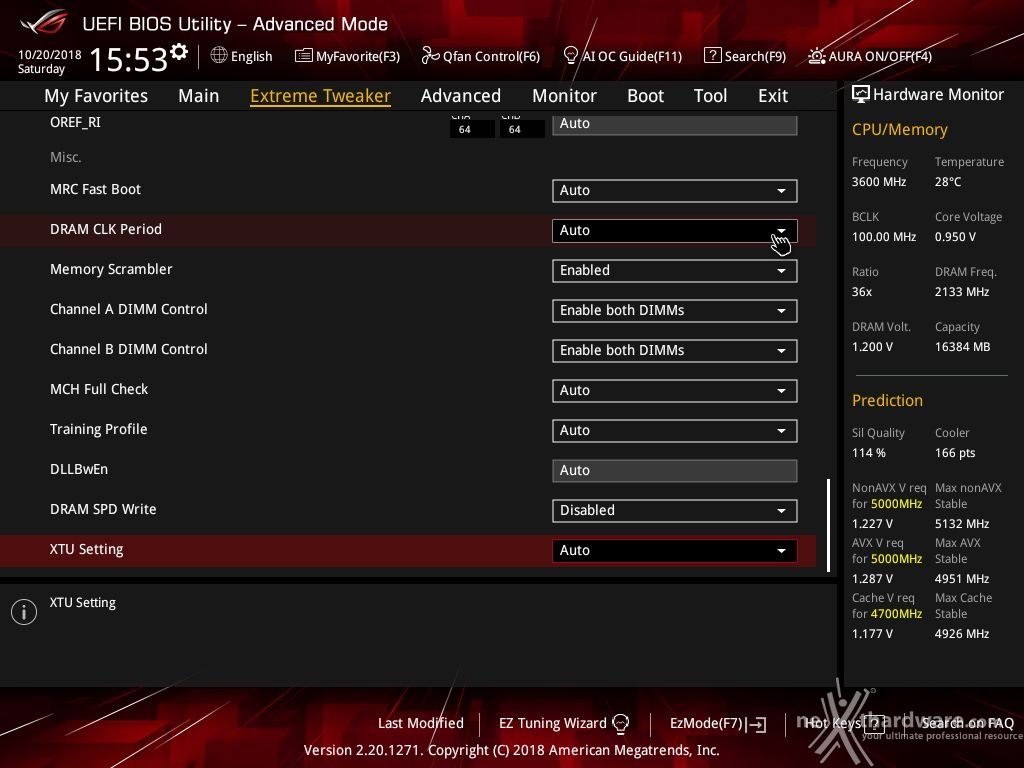The width and height of the screenshot is (1024, 768).
Task: Click EZ Tuning Wizard bulb icon
Action: 620,724
